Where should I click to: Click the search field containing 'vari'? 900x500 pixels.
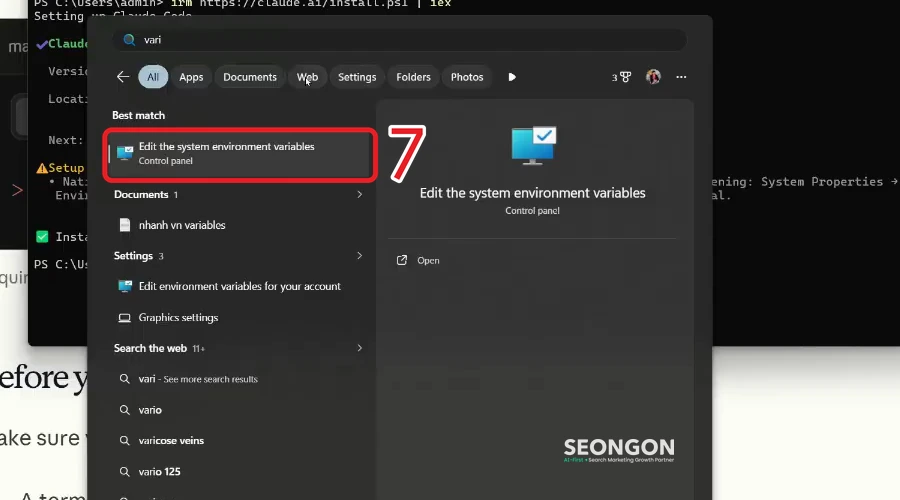pyautogui.click(x=399, y=40)
